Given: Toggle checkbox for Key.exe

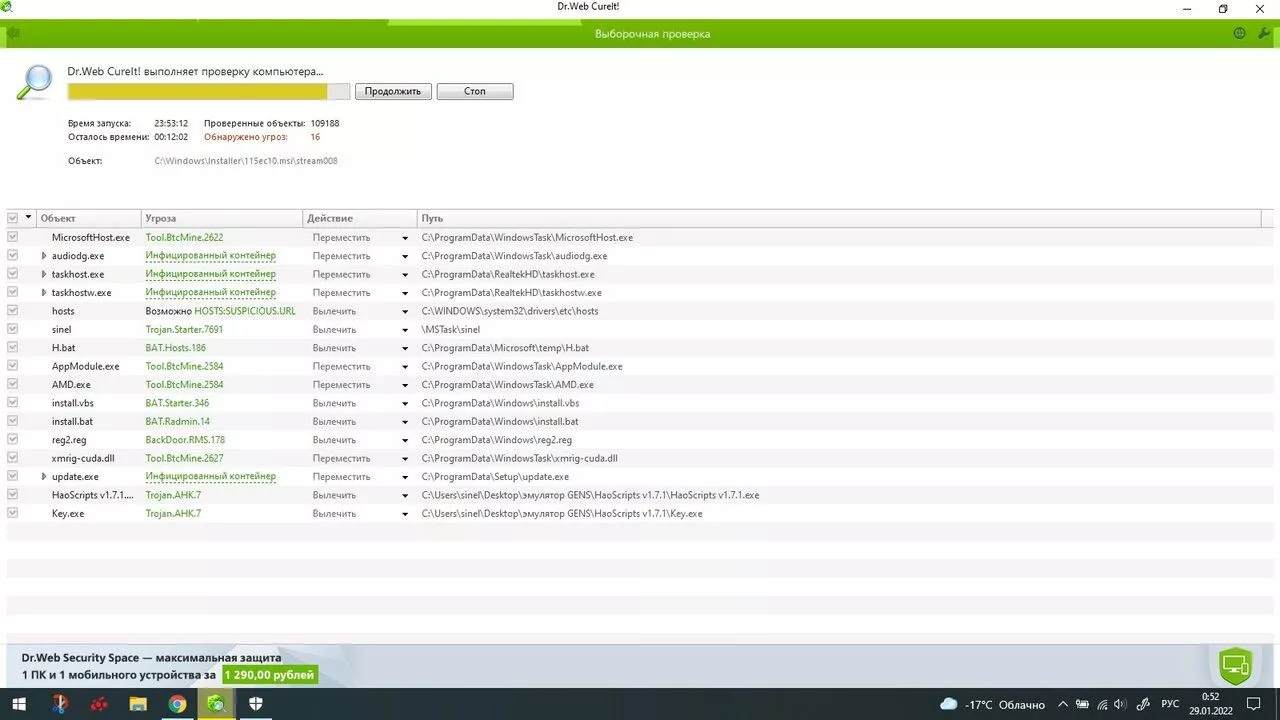Looking at the screenshot, I should point(13,513).
